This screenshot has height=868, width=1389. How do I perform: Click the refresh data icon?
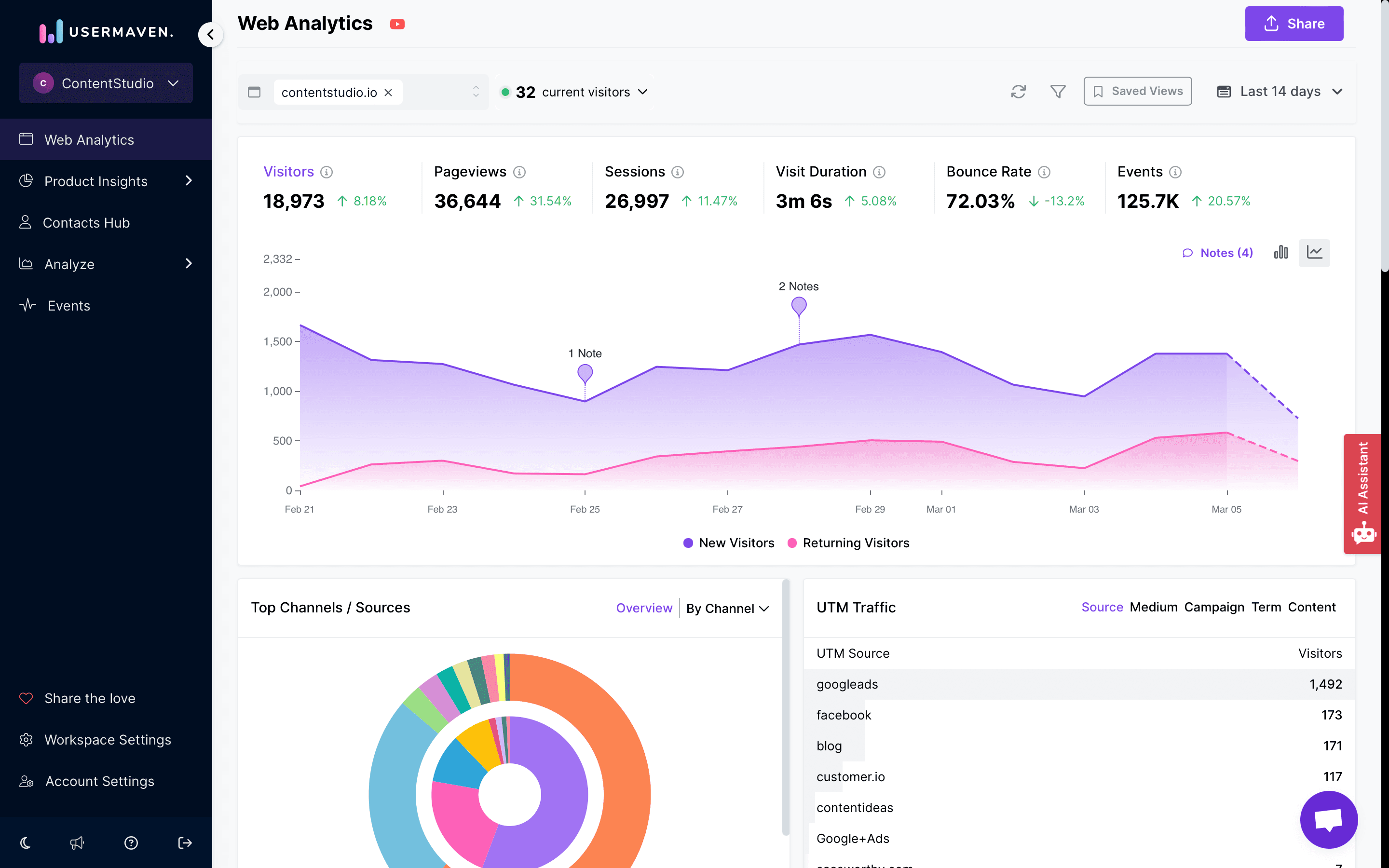point(1018,92)
